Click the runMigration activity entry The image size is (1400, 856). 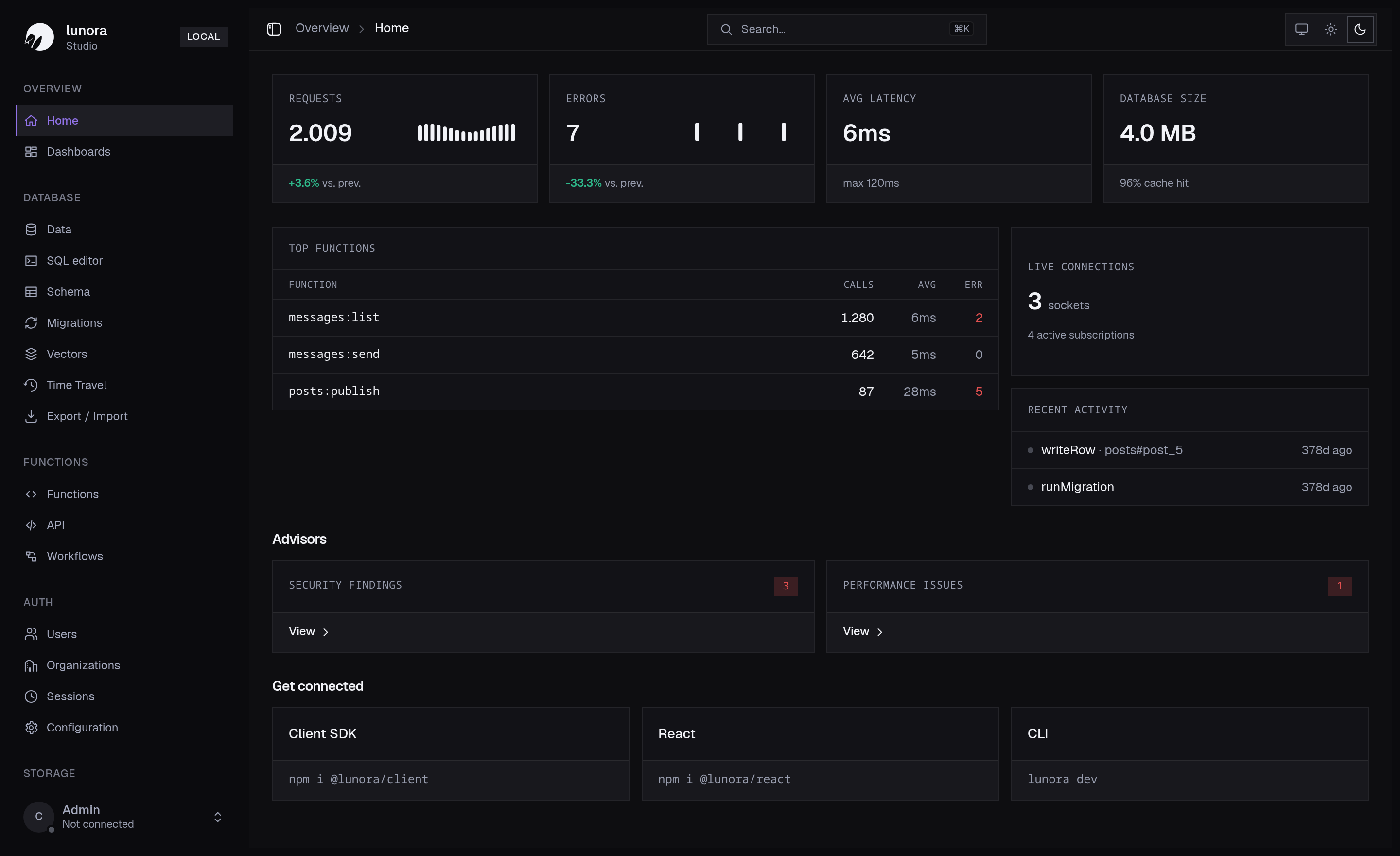[1190, 487]
